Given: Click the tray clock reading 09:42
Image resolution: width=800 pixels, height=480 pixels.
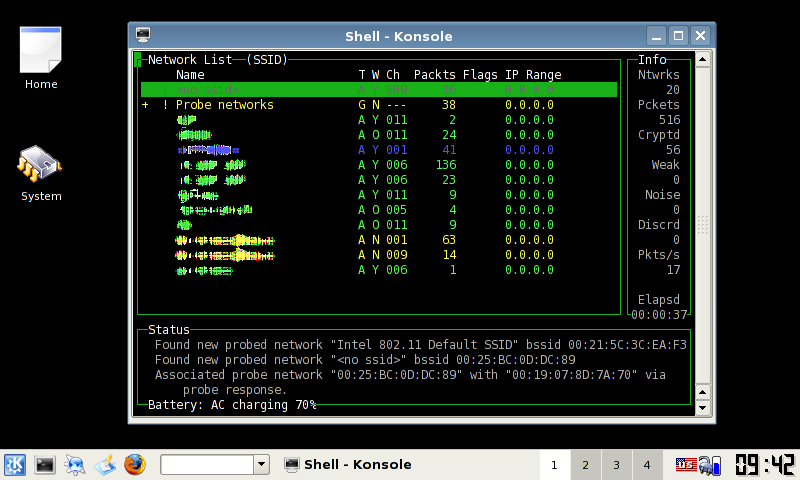Looking at the screenshot, I should [765, 465].
